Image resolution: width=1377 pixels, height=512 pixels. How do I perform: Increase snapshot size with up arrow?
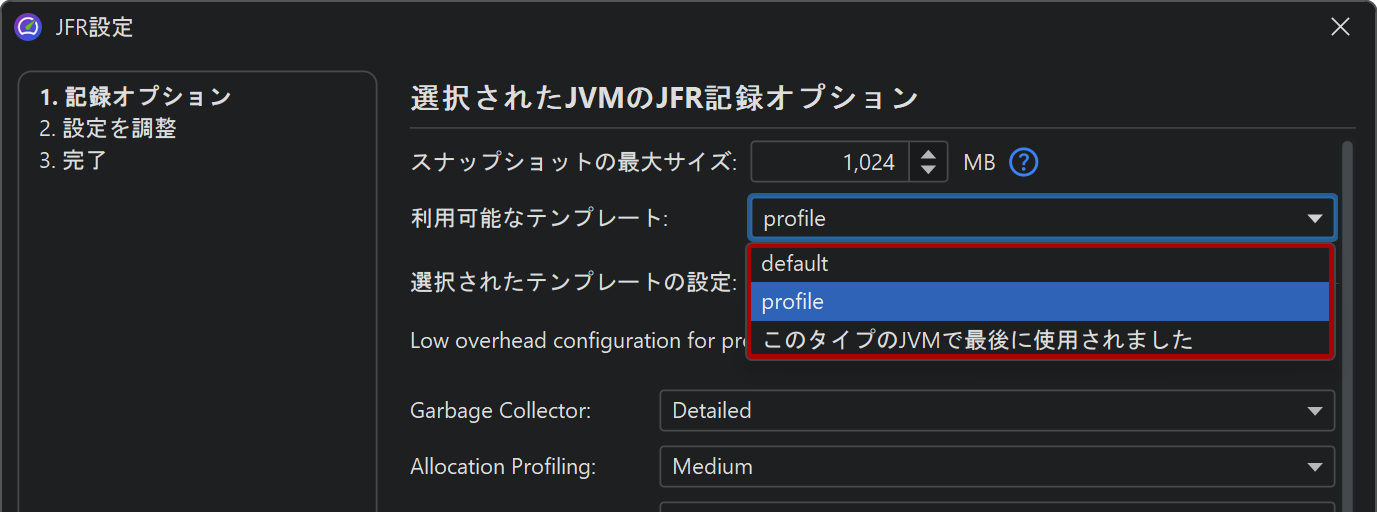[x=929, y=153]
